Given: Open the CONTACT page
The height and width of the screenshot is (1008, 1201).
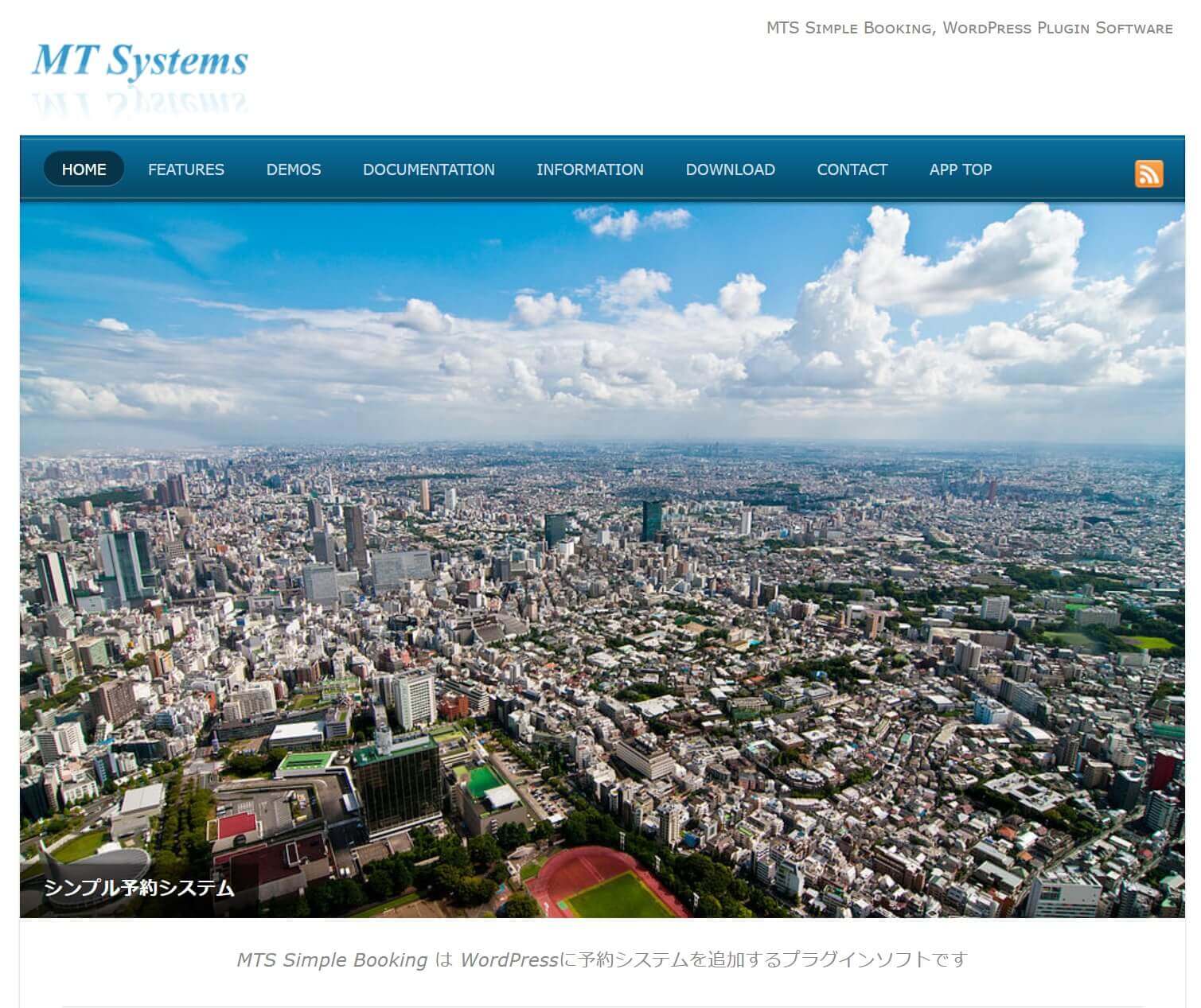Looking at the screenshot, I should pyautogui.click(x=852, y=169).
